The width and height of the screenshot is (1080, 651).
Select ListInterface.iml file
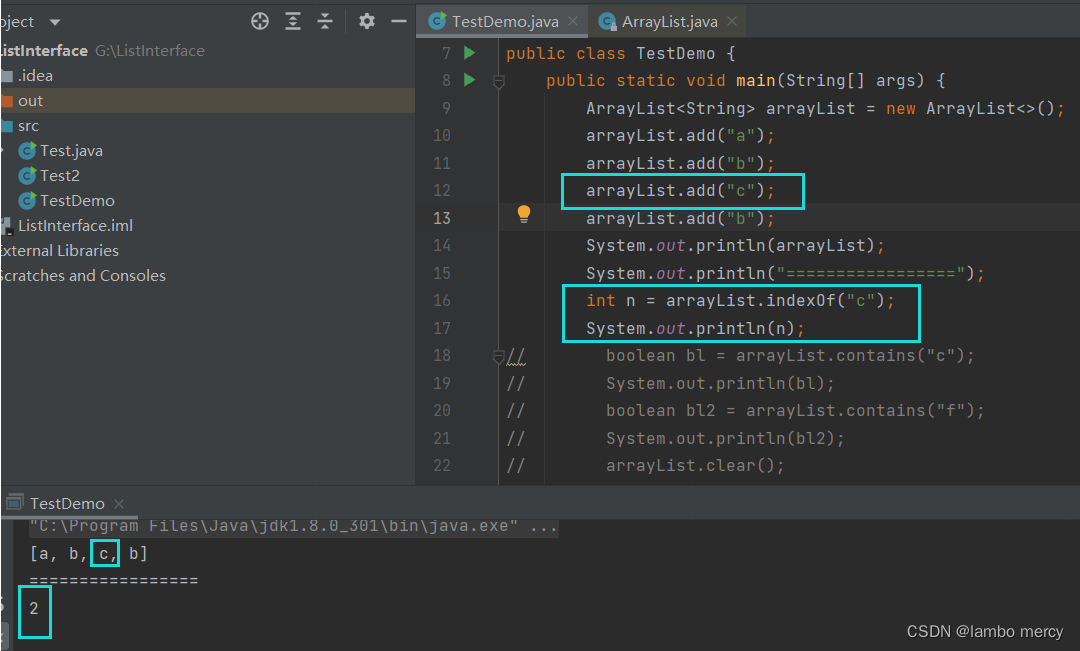75,225
